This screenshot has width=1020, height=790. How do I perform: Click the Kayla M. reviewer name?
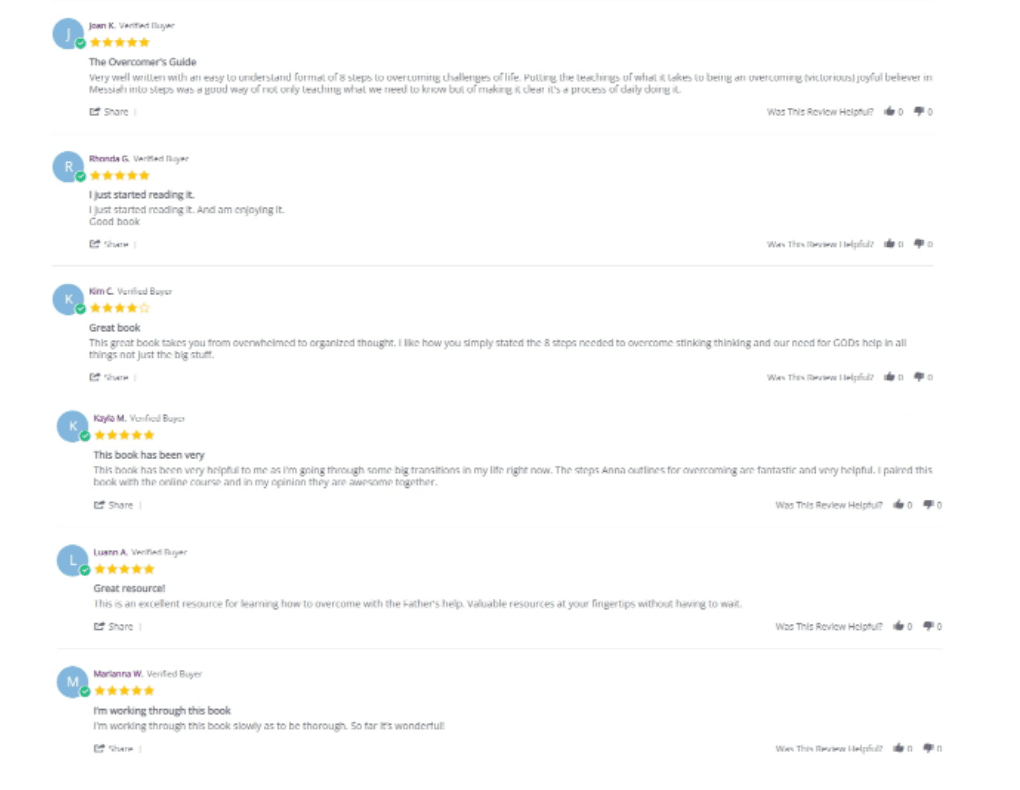pos(109,418)
